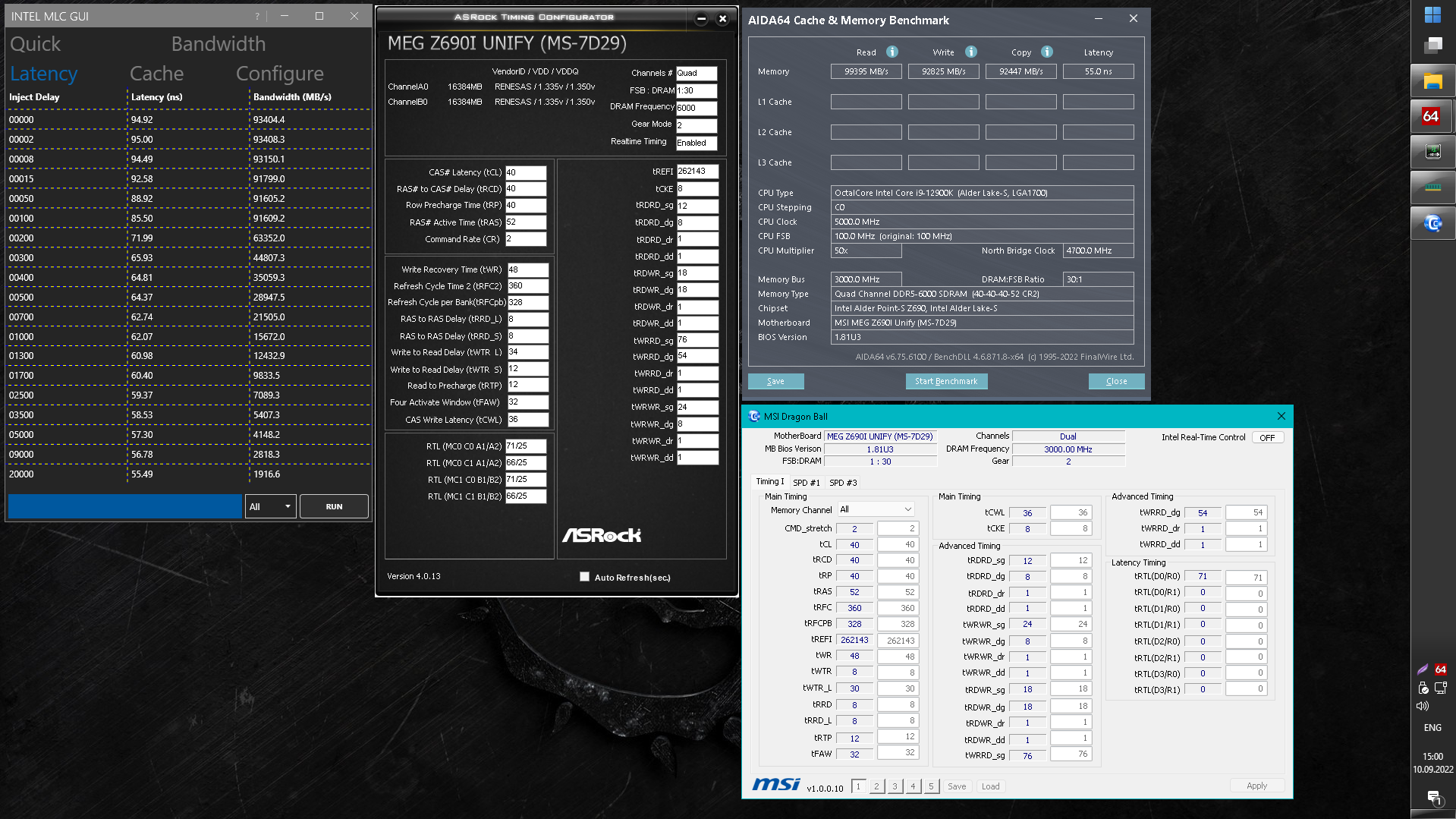Select profile 4 in MSI Dragon Ball
The image size is (1456, 819).
(913, 786)
